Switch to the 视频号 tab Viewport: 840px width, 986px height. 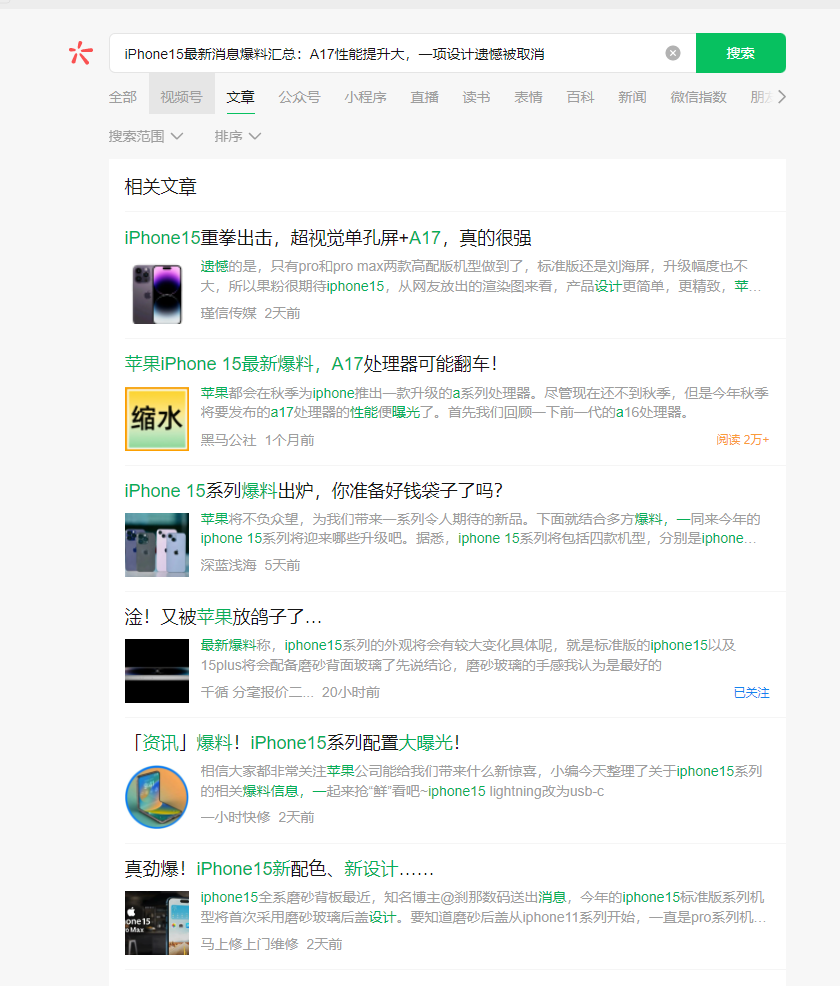182,97
